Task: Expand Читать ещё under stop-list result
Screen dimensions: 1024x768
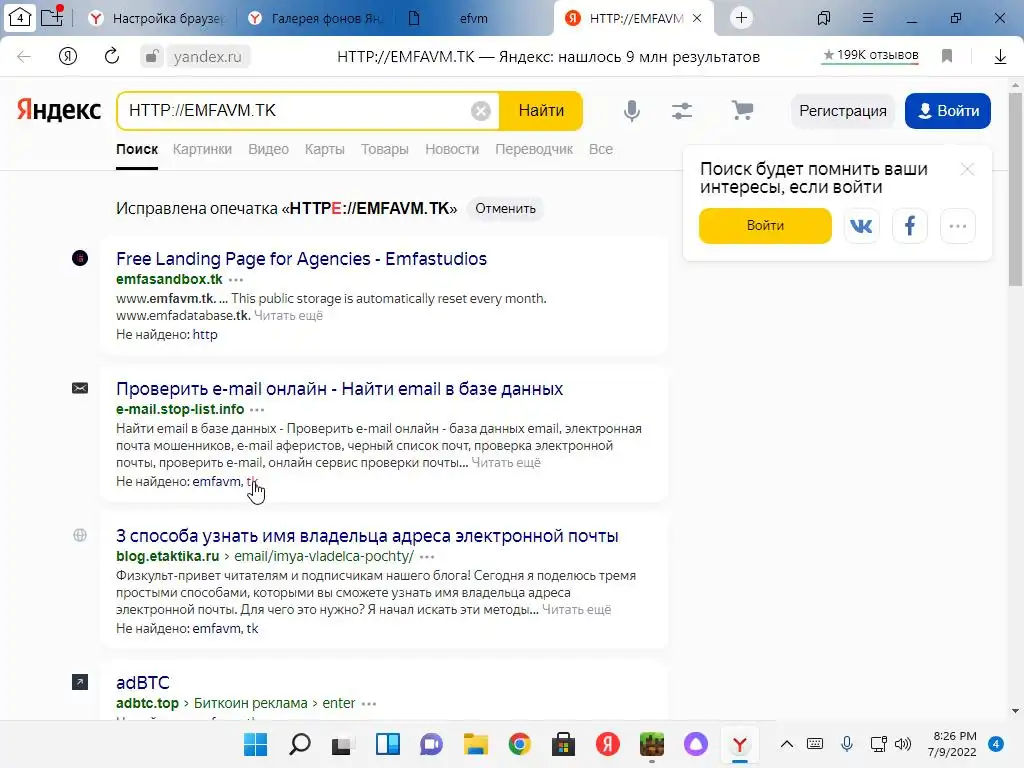Action: (x=506, y=462)
